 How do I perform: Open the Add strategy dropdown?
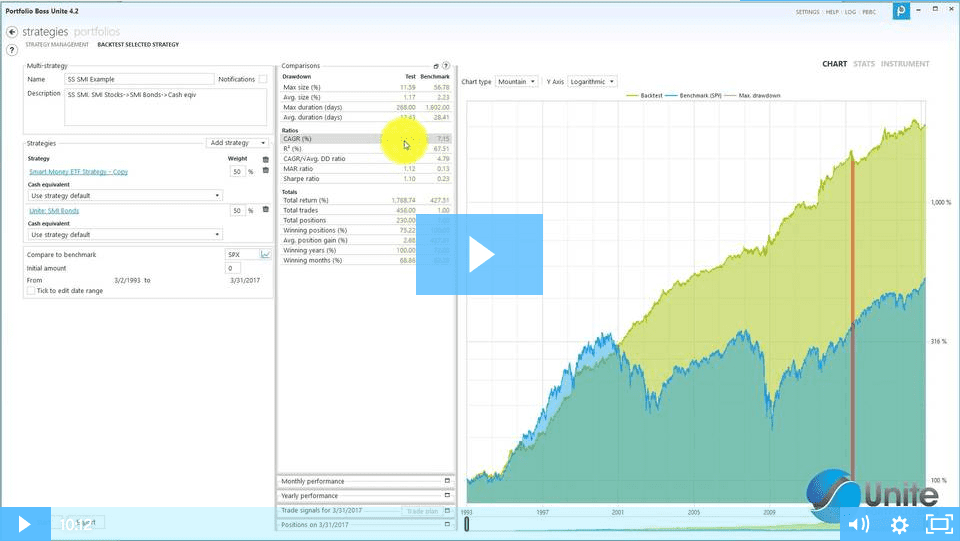click(x=238, y=143)
